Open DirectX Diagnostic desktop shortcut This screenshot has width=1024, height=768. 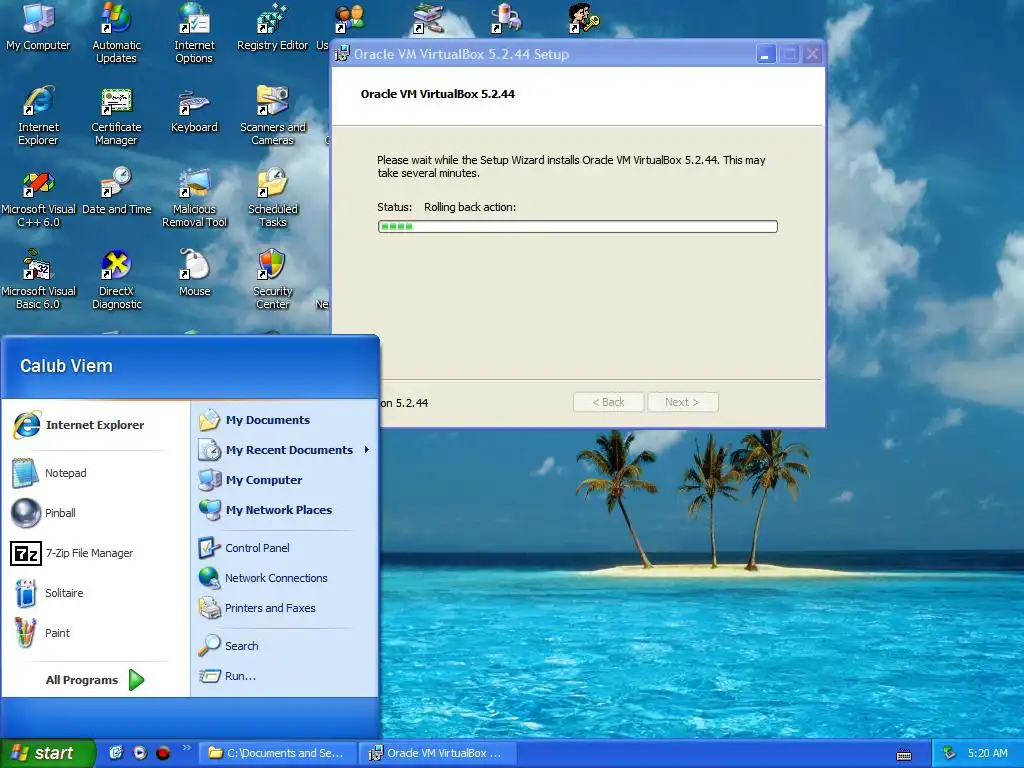(x=116, y=280)
